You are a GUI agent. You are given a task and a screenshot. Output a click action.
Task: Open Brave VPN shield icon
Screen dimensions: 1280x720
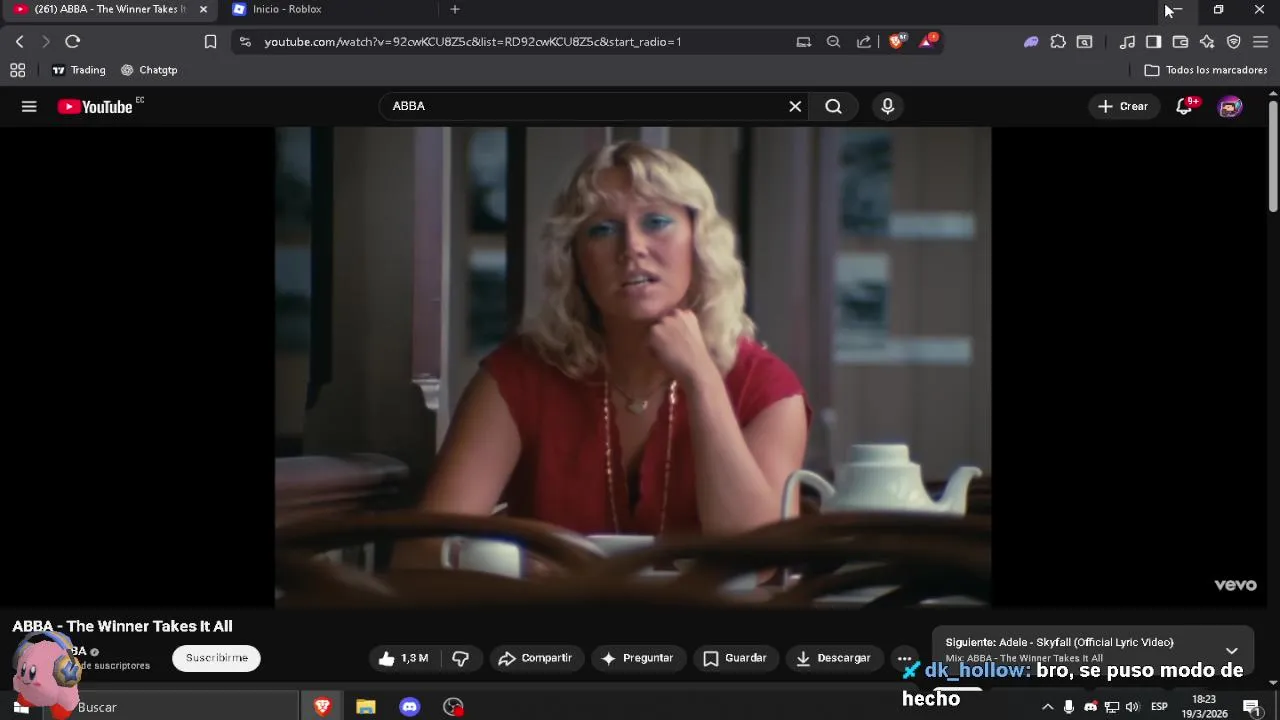1234,42
